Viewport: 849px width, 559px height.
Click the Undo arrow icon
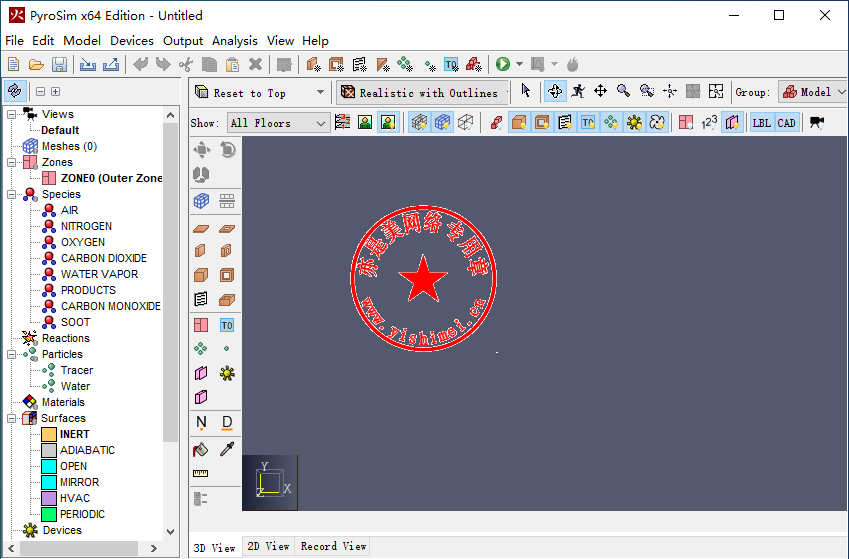tap(141, 64)
